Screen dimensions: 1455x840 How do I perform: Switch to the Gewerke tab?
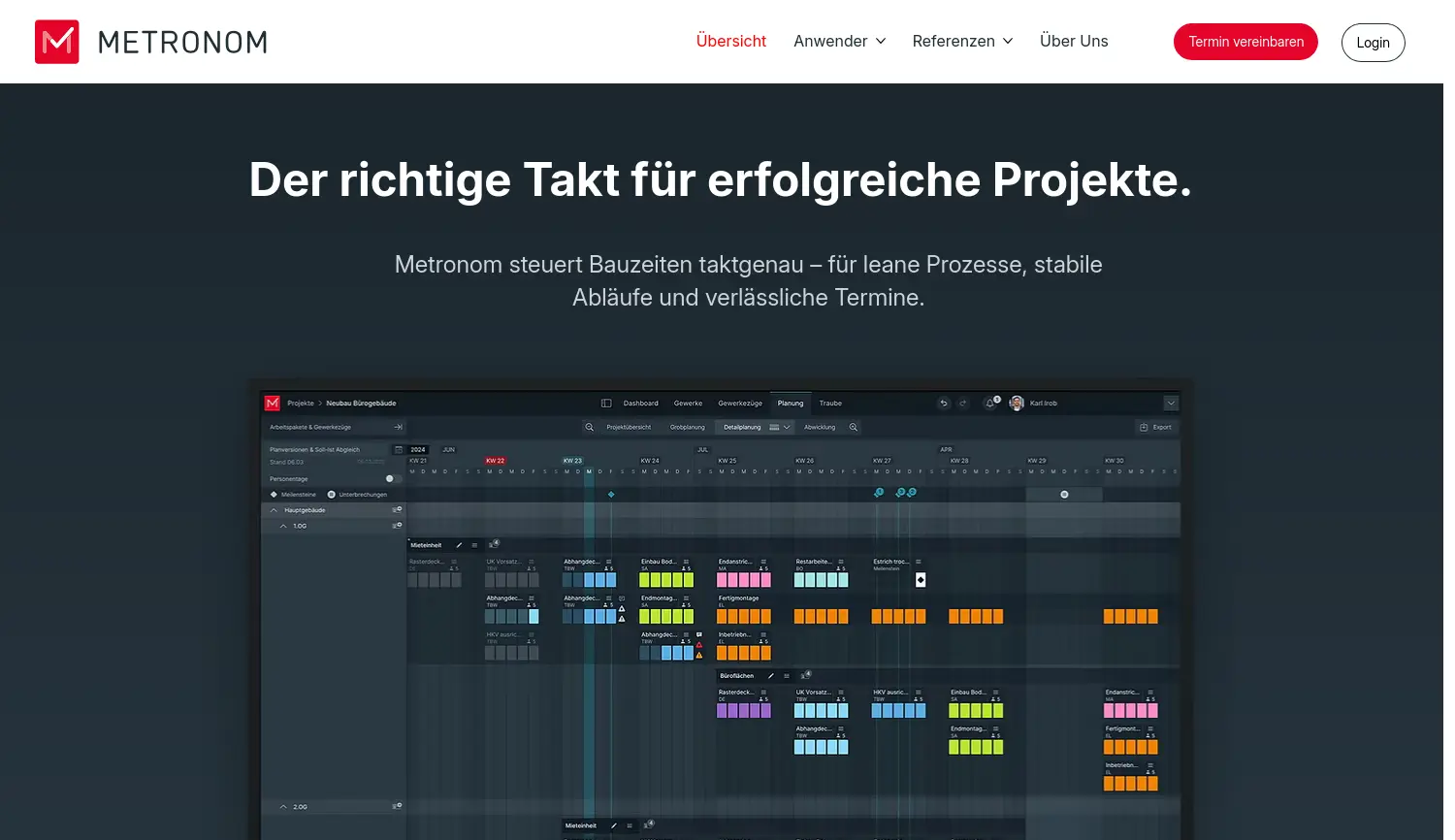click(x=688, y=404)
